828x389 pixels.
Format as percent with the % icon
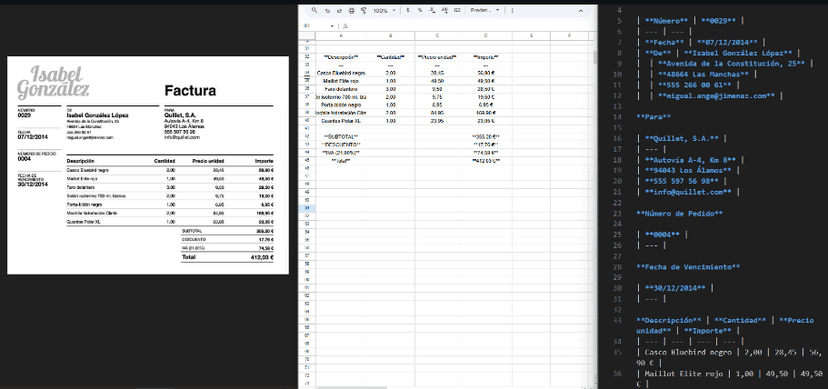pos(420,11)
